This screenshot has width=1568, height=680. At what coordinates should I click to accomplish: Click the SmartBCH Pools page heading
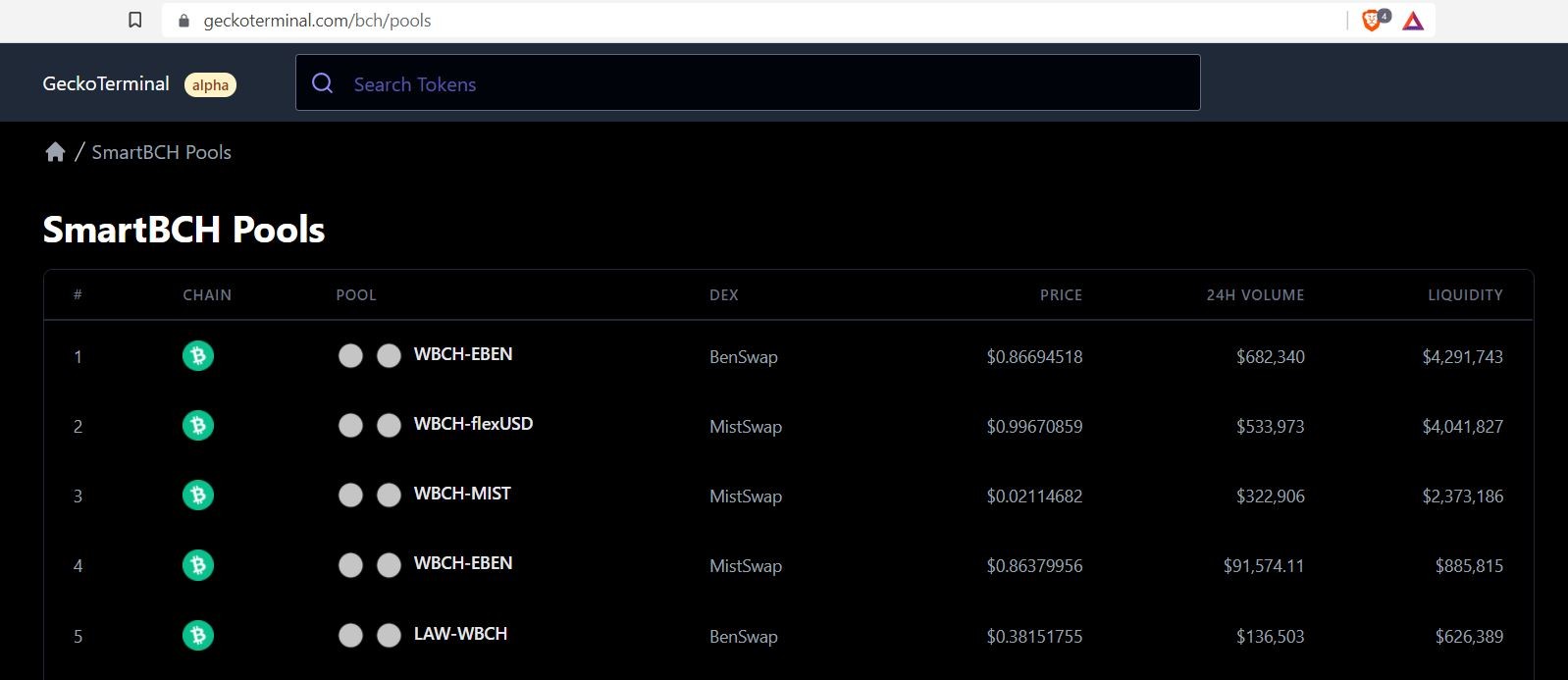point(183,229)
